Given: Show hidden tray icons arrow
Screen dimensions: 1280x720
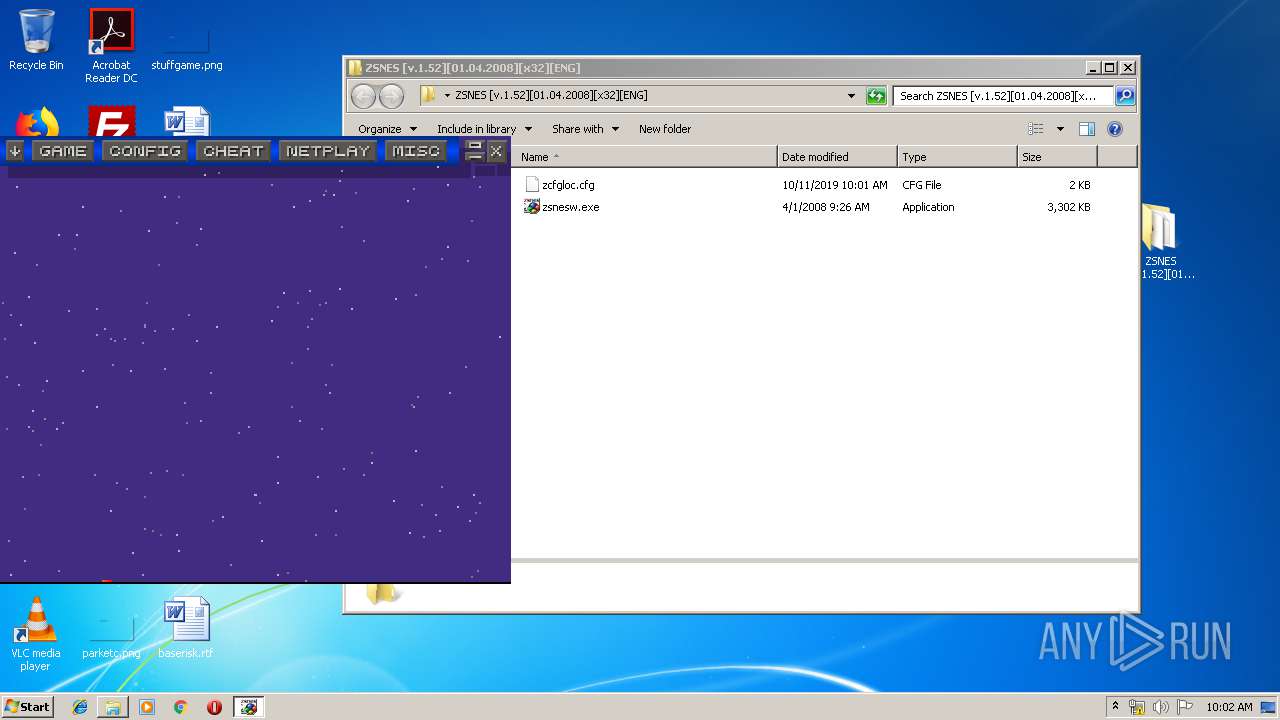Looking at the screenshot, I should pos(1116,707).
